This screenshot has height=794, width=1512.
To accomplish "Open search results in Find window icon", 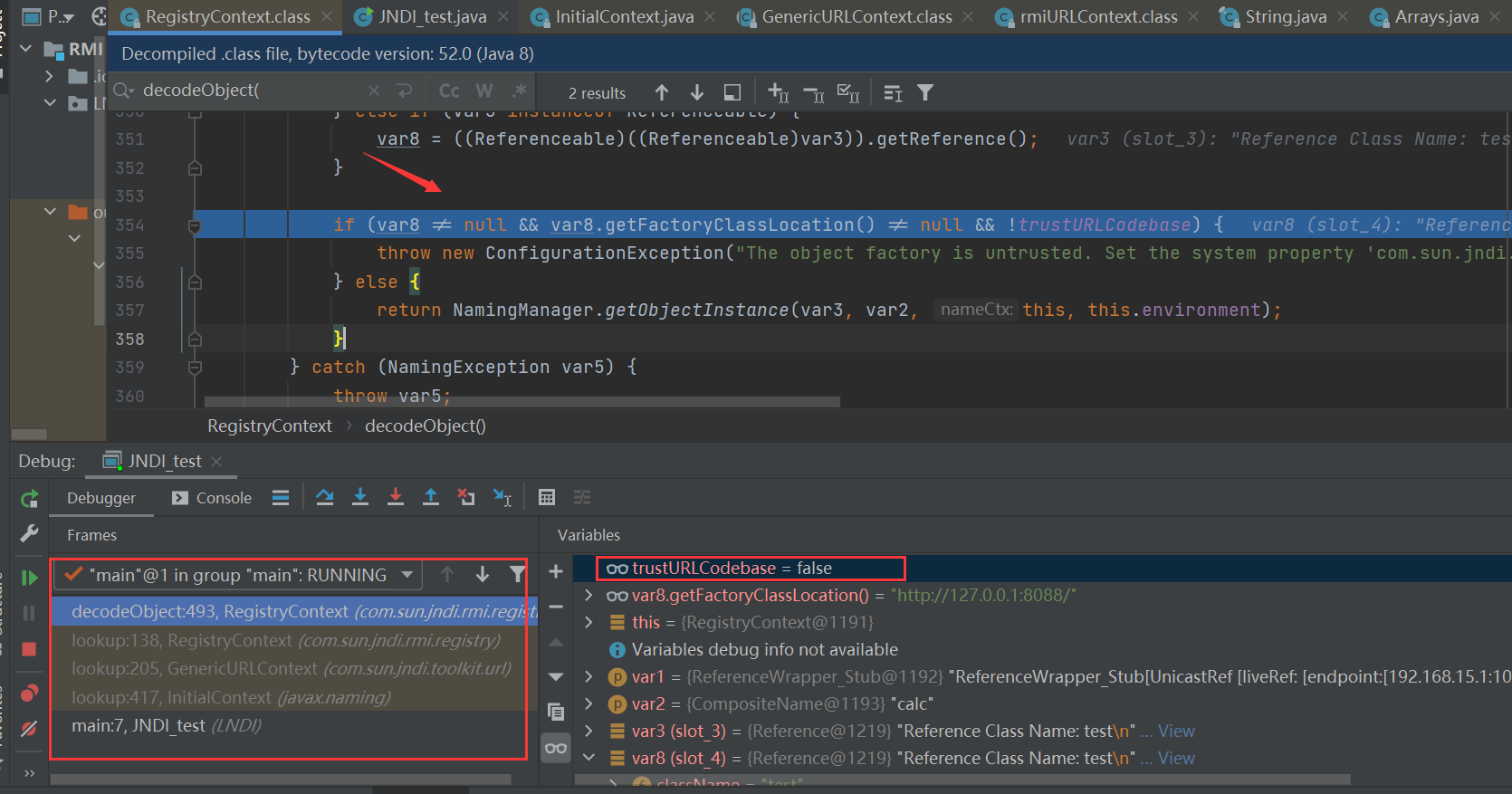I will [x=893, y=92].
